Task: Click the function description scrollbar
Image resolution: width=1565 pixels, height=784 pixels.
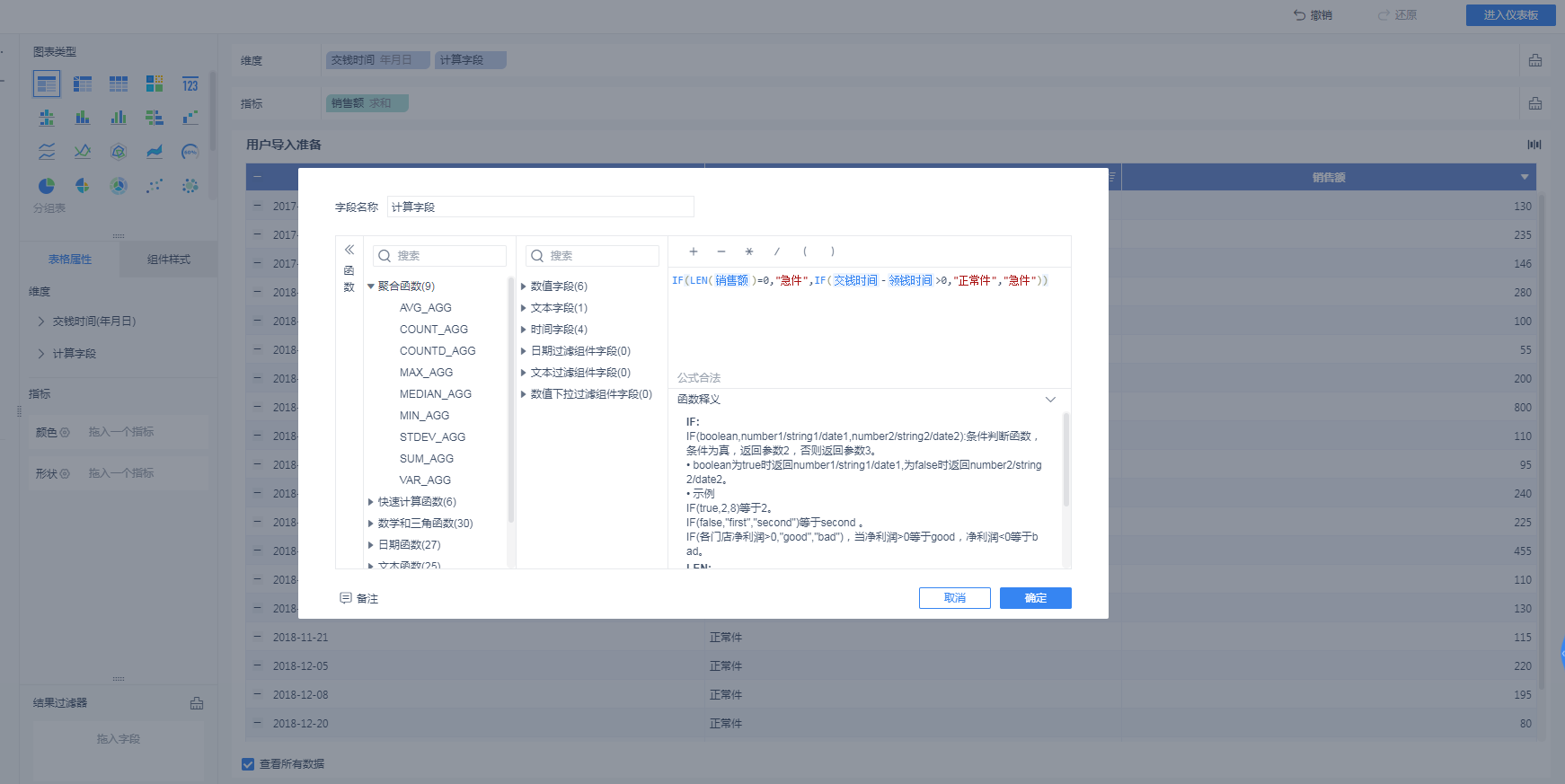Action: pyautogui.click(x=1066, y=459)
